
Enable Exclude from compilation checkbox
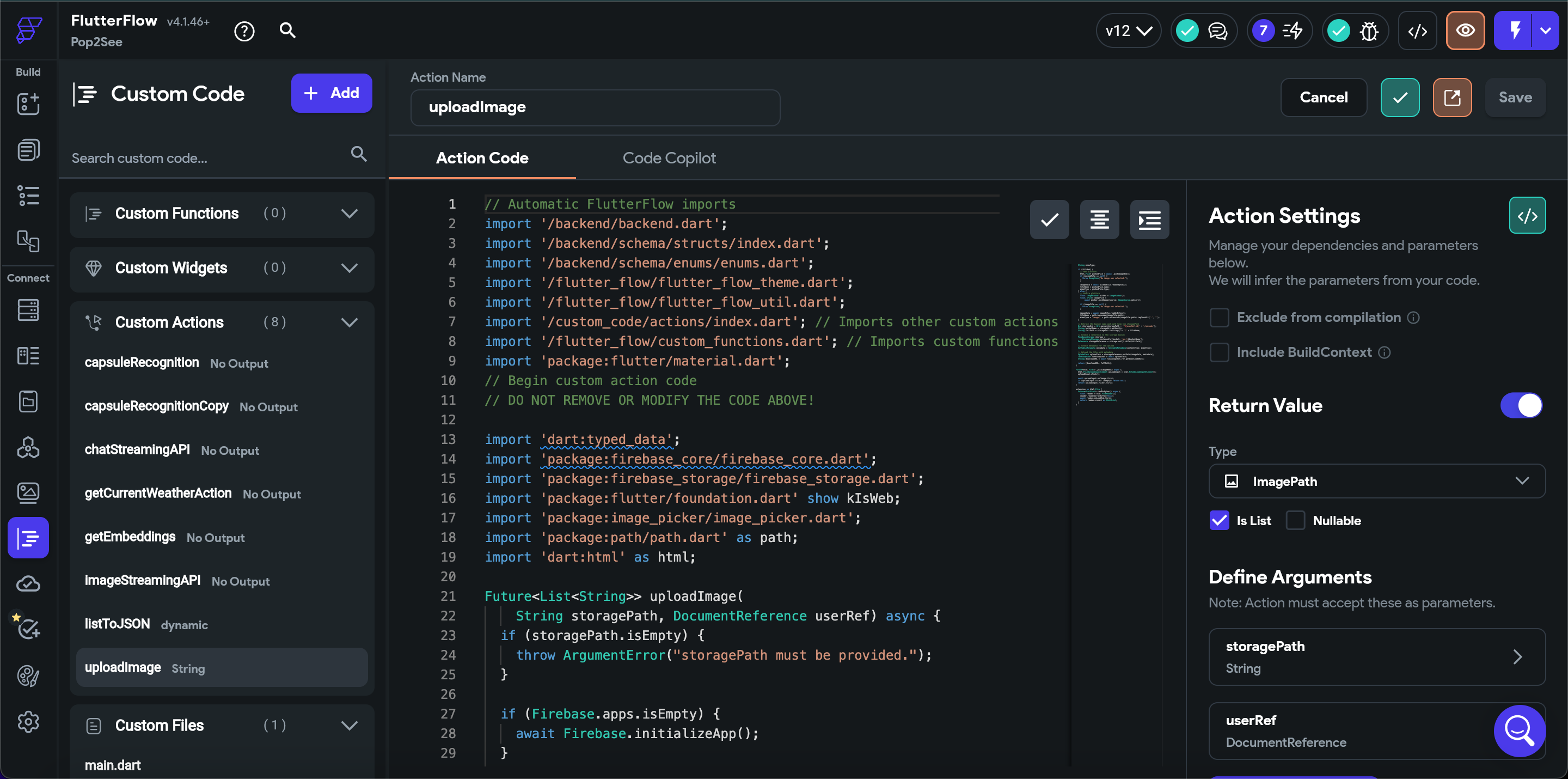[x=1219, y=318]
